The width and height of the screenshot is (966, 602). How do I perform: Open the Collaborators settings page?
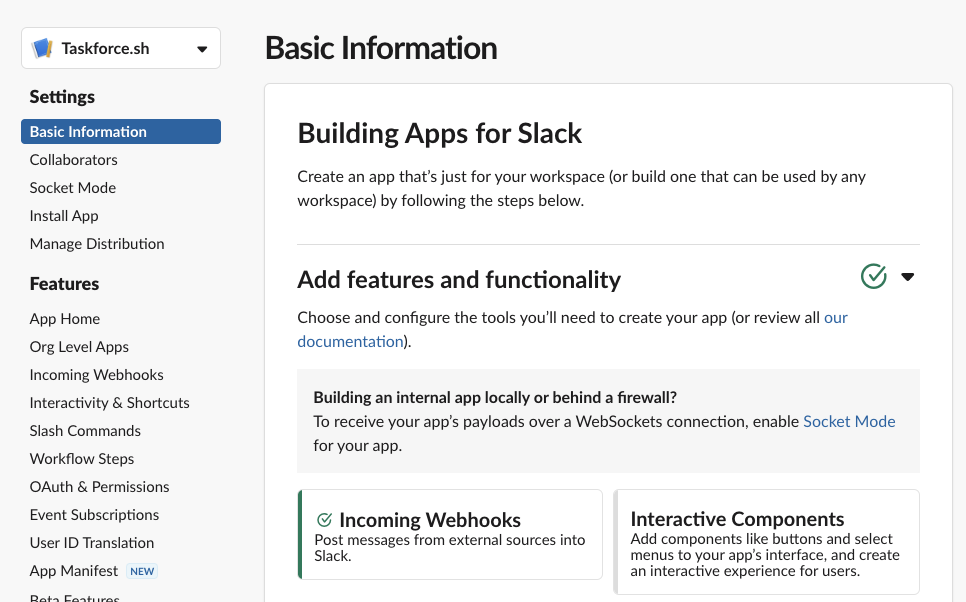73,160
